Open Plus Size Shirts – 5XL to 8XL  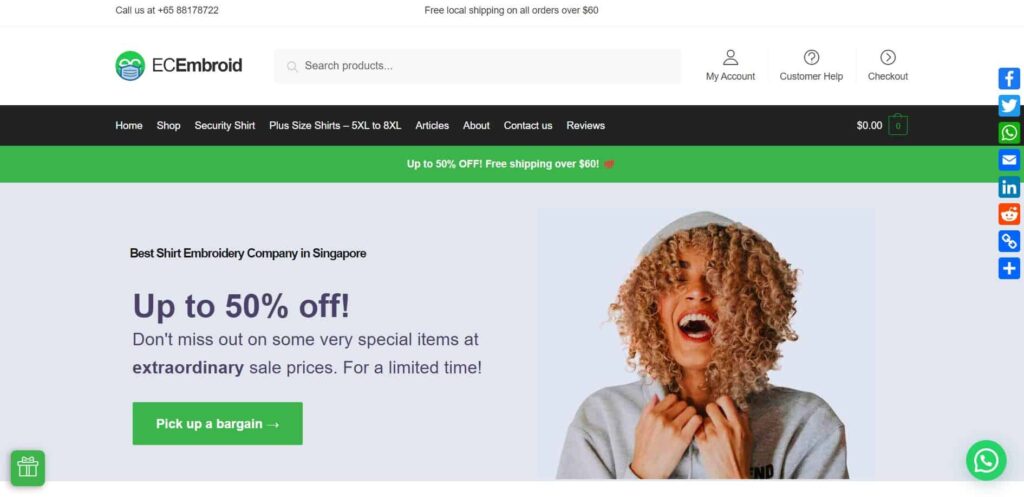click(x=335, y=125)
